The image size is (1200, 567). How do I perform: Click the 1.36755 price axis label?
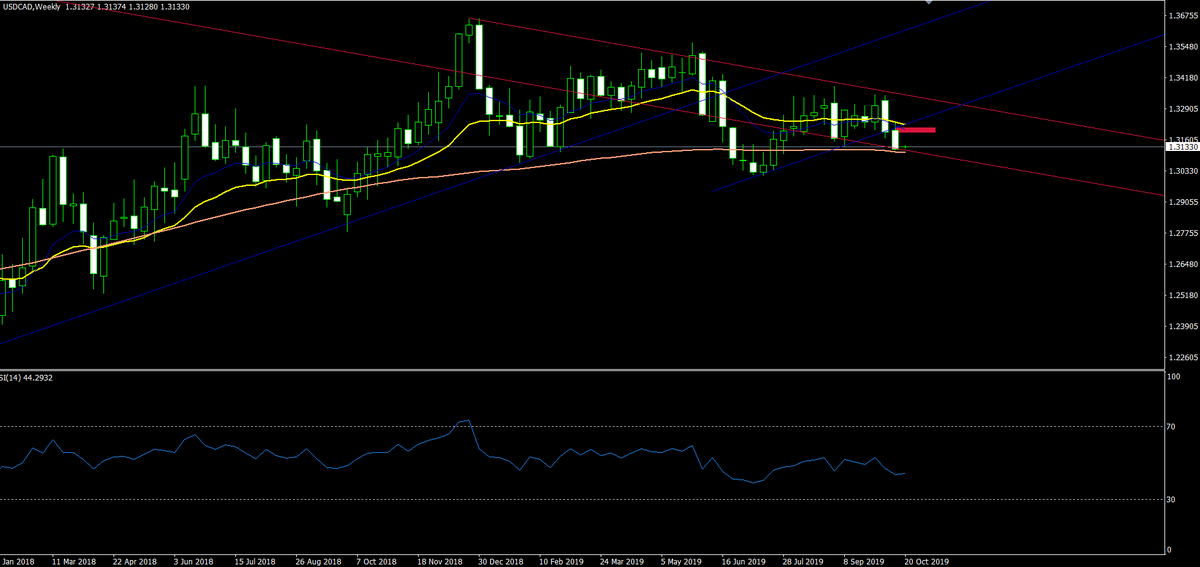(1182, 16)
